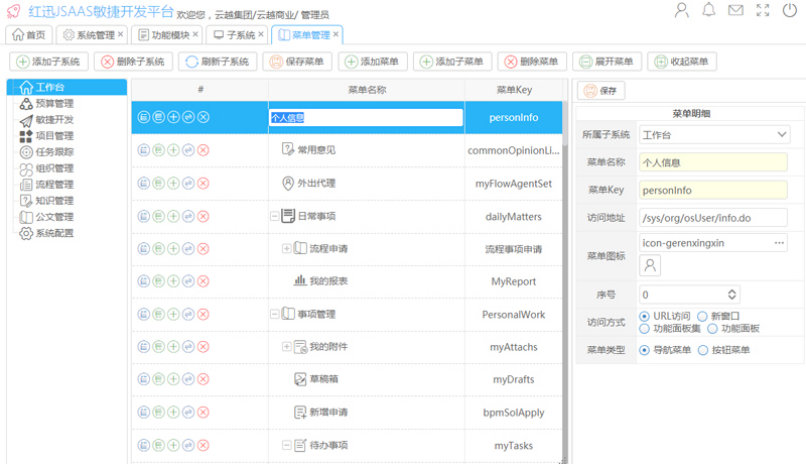Open the user profile icon in header
The height and width of the screenshot is (464, 806).
(682, 10)
